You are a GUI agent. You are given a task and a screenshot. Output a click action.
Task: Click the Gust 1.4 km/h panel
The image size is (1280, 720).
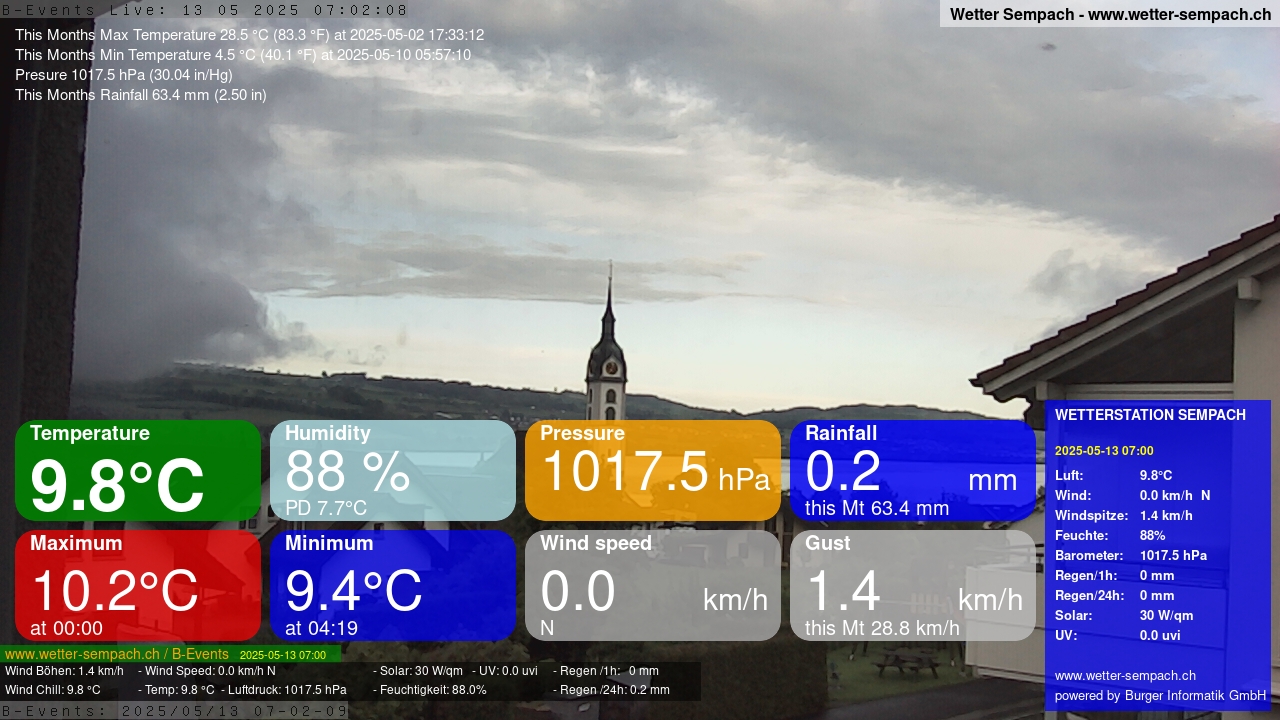pos(913,585)
